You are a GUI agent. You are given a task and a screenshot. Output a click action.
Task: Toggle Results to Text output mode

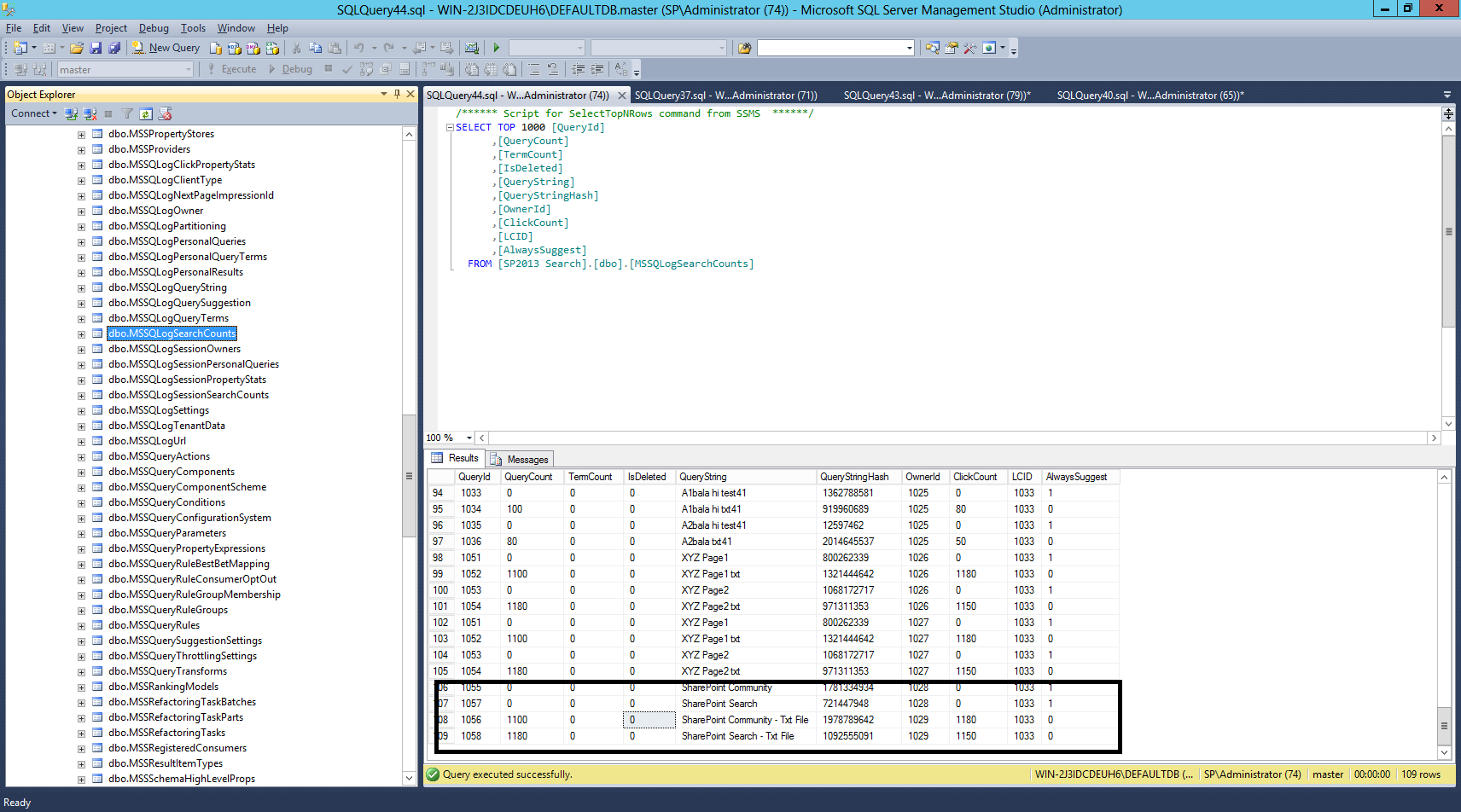(x=472, y=69)
